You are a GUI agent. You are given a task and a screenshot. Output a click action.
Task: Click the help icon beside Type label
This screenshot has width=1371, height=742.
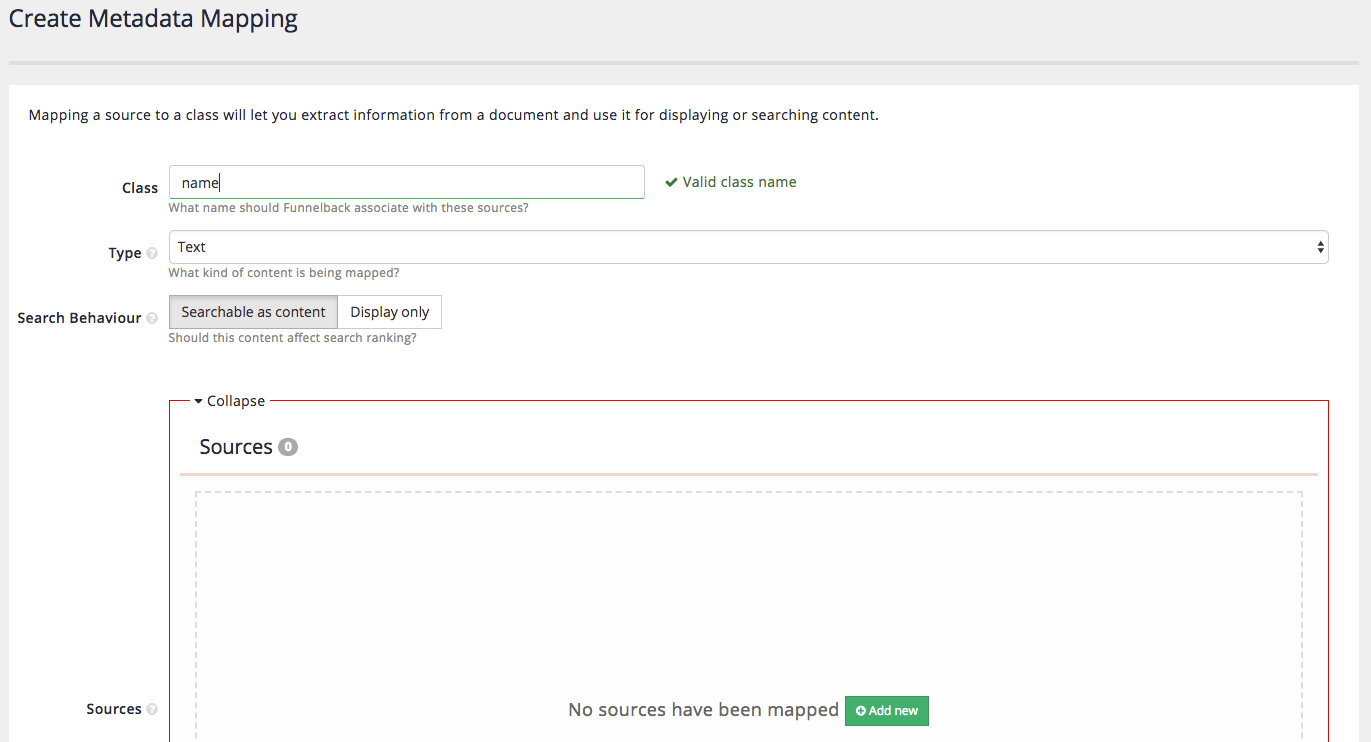152,254
